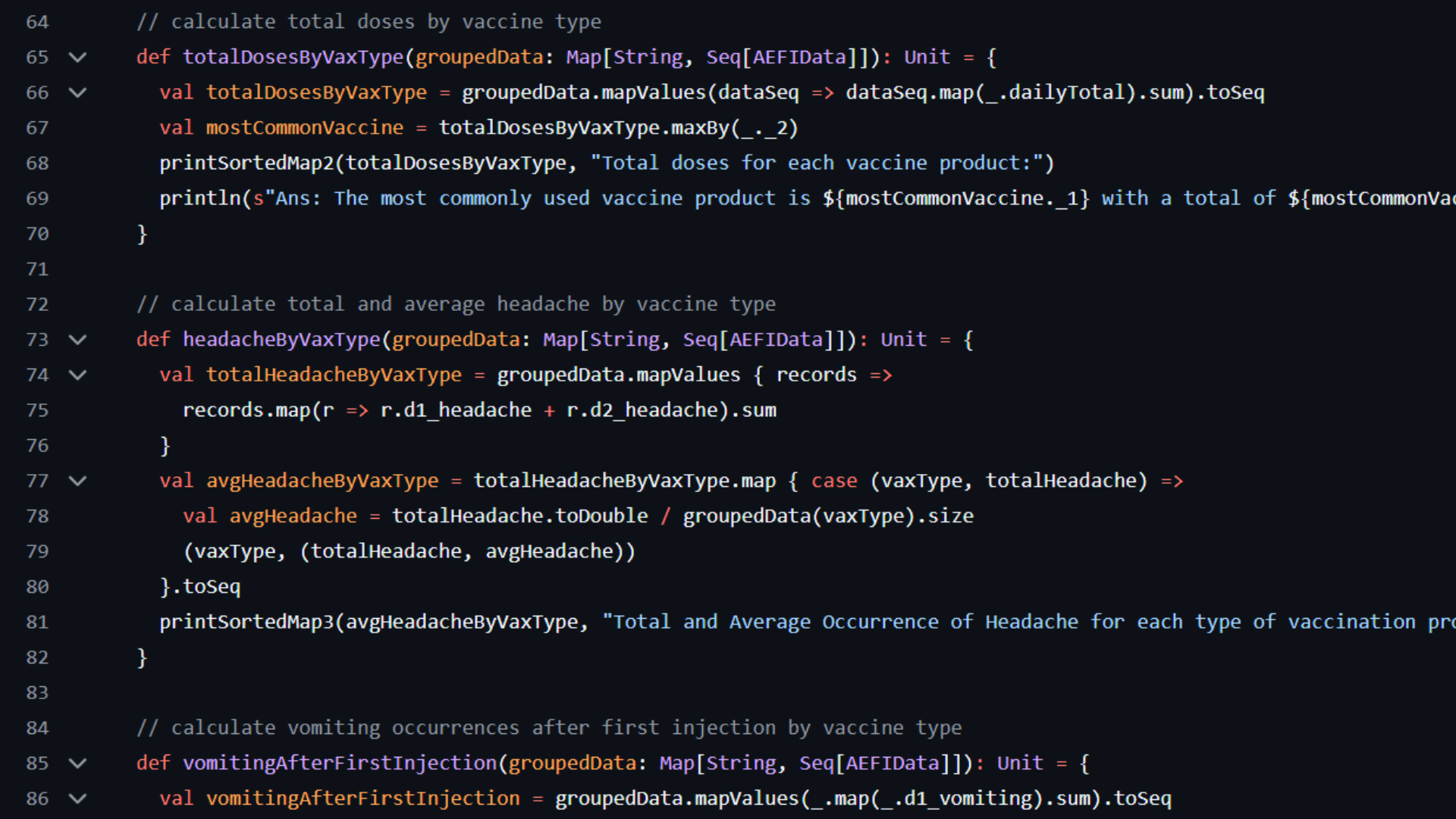Click the printSortedMap2 call on line 68
The height and width of the screenshot is (819, 1456).
(x=246, y=163)
